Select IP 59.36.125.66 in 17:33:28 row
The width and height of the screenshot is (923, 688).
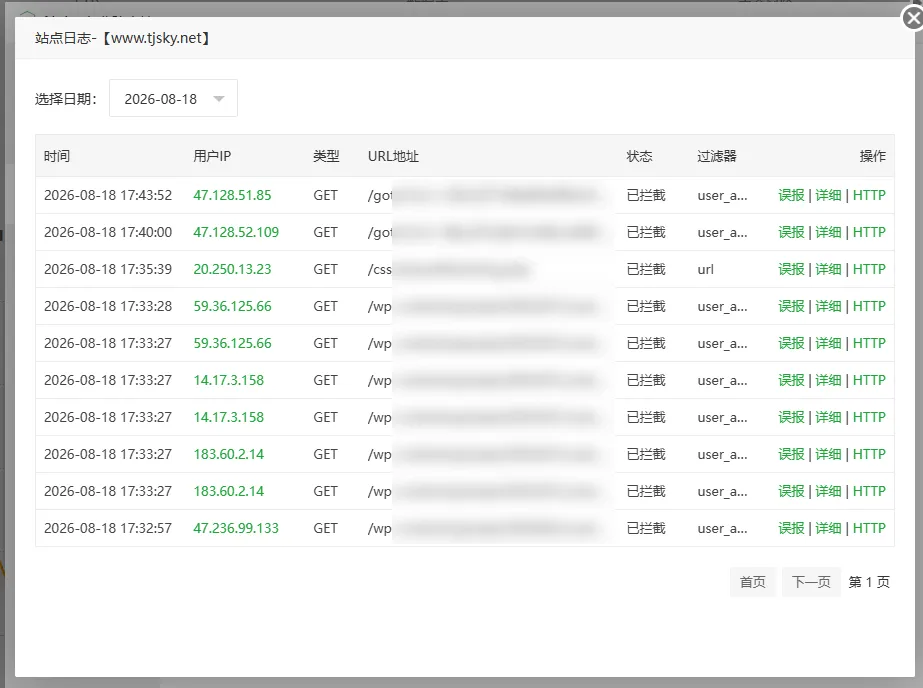(x=233, y=307)
